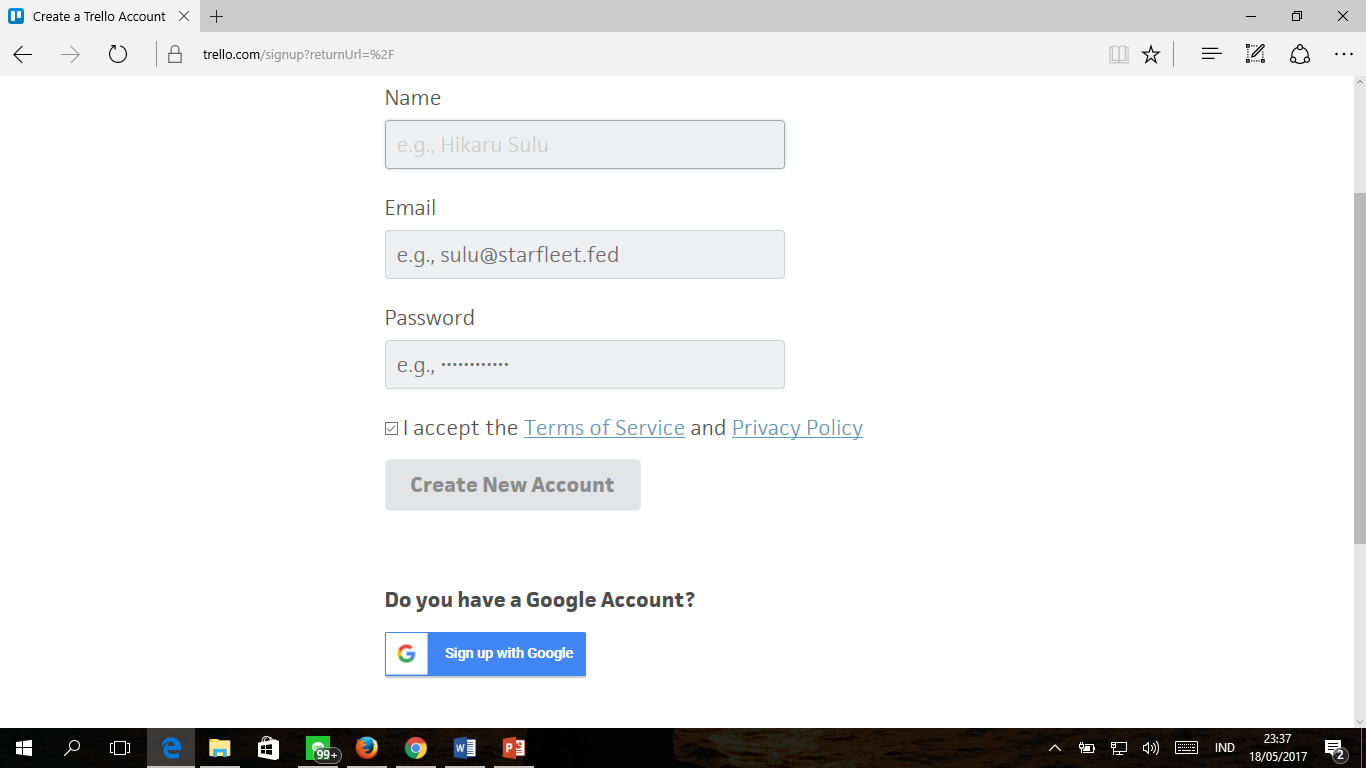Open PowerPoint taskbar icon
This screenshot has height=768, width=1366.
[x=514, y=748]
